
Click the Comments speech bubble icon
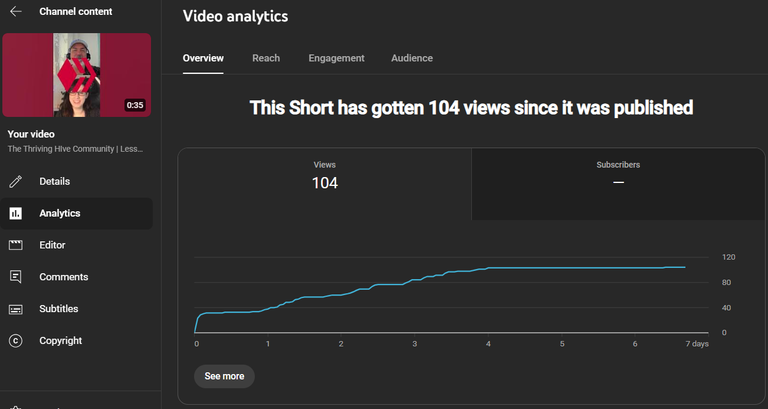coord(16,277)
